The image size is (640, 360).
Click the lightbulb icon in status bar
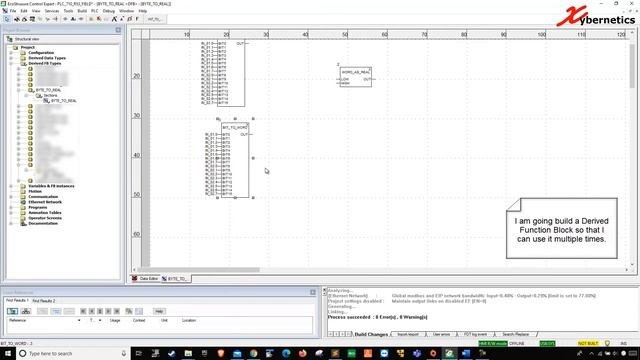coord(607,344)
